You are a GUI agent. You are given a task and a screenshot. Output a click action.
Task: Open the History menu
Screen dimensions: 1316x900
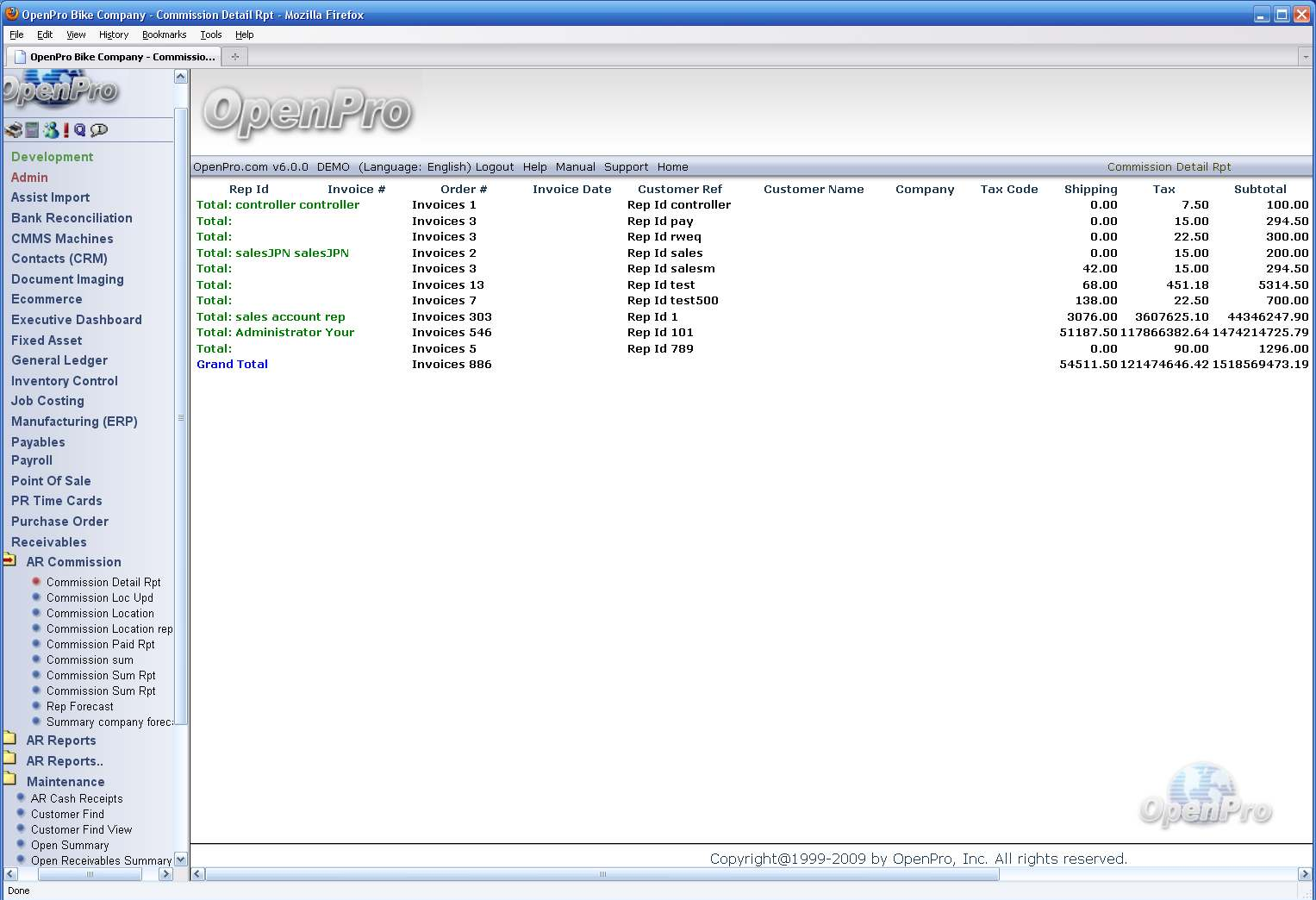(113, 34)
